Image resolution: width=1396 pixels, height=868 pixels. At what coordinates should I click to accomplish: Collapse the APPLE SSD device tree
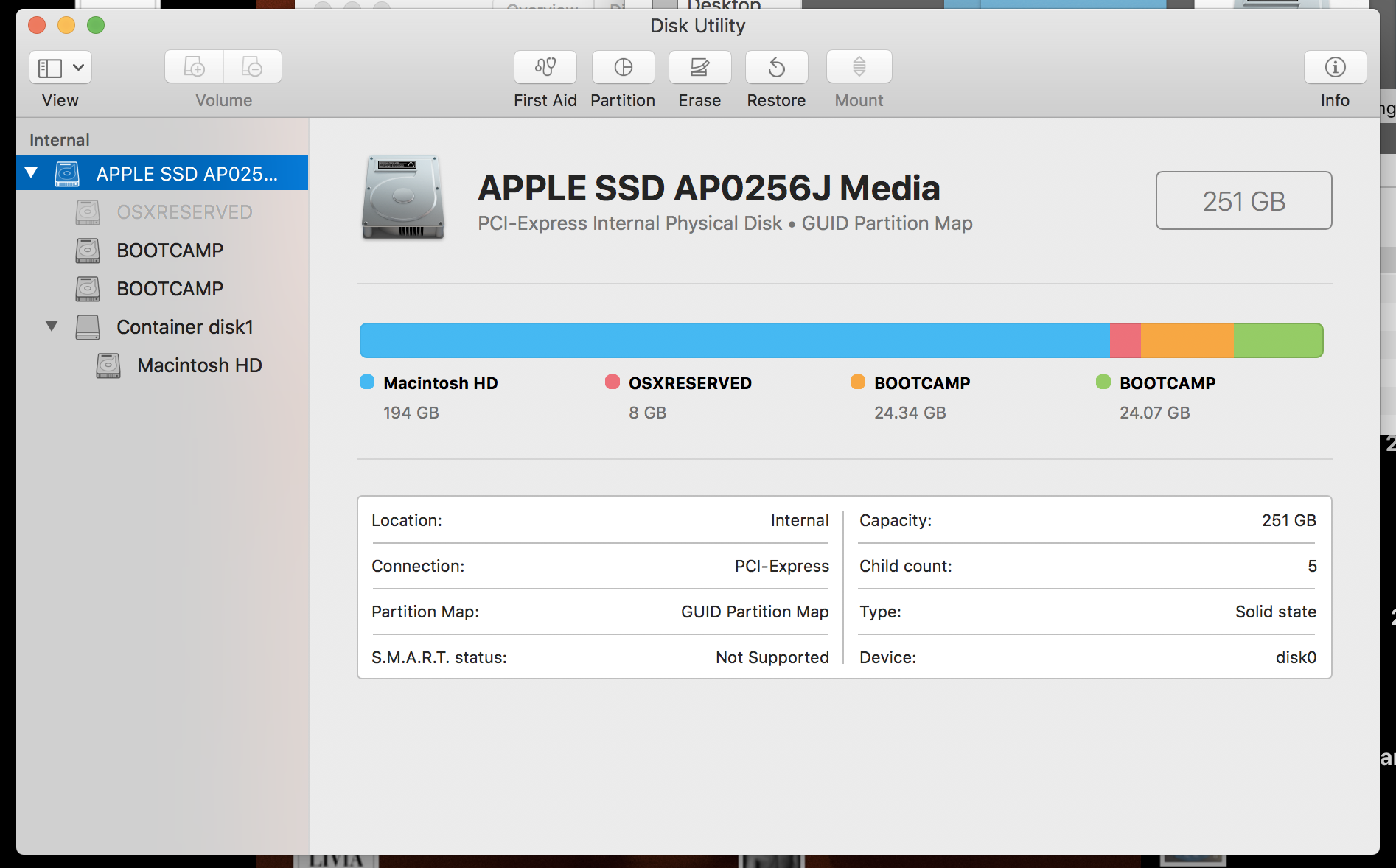30,172
